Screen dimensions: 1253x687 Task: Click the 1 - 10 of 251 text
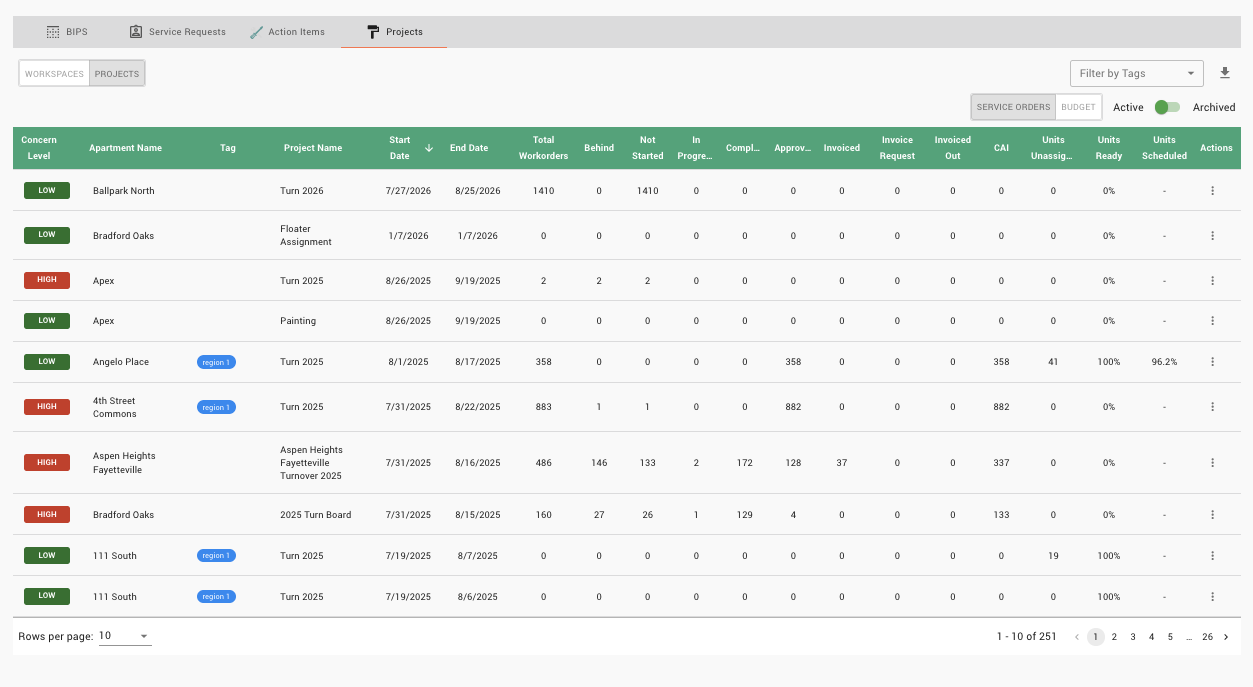tap(1026, 636)
